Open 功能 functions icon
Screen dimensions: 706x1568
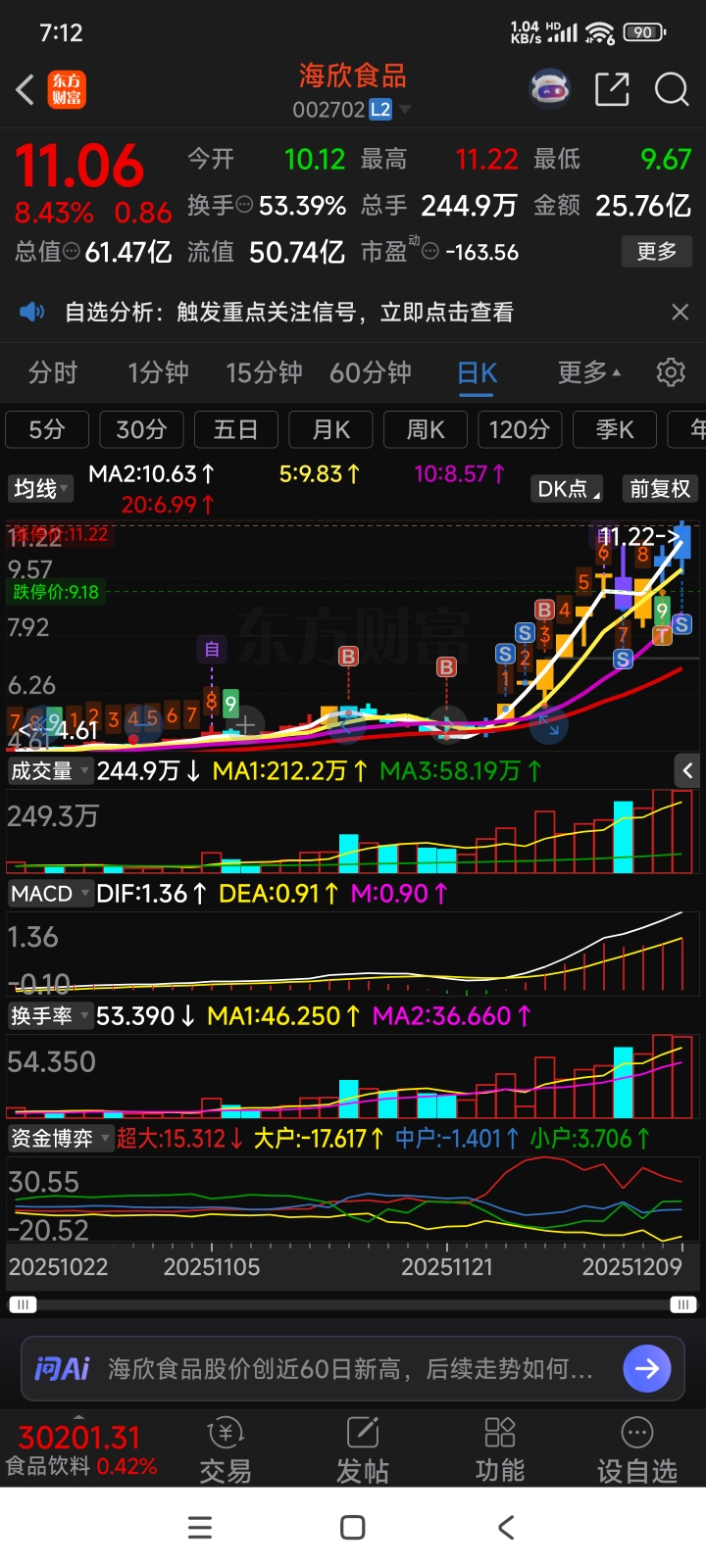click(500, 1450)
